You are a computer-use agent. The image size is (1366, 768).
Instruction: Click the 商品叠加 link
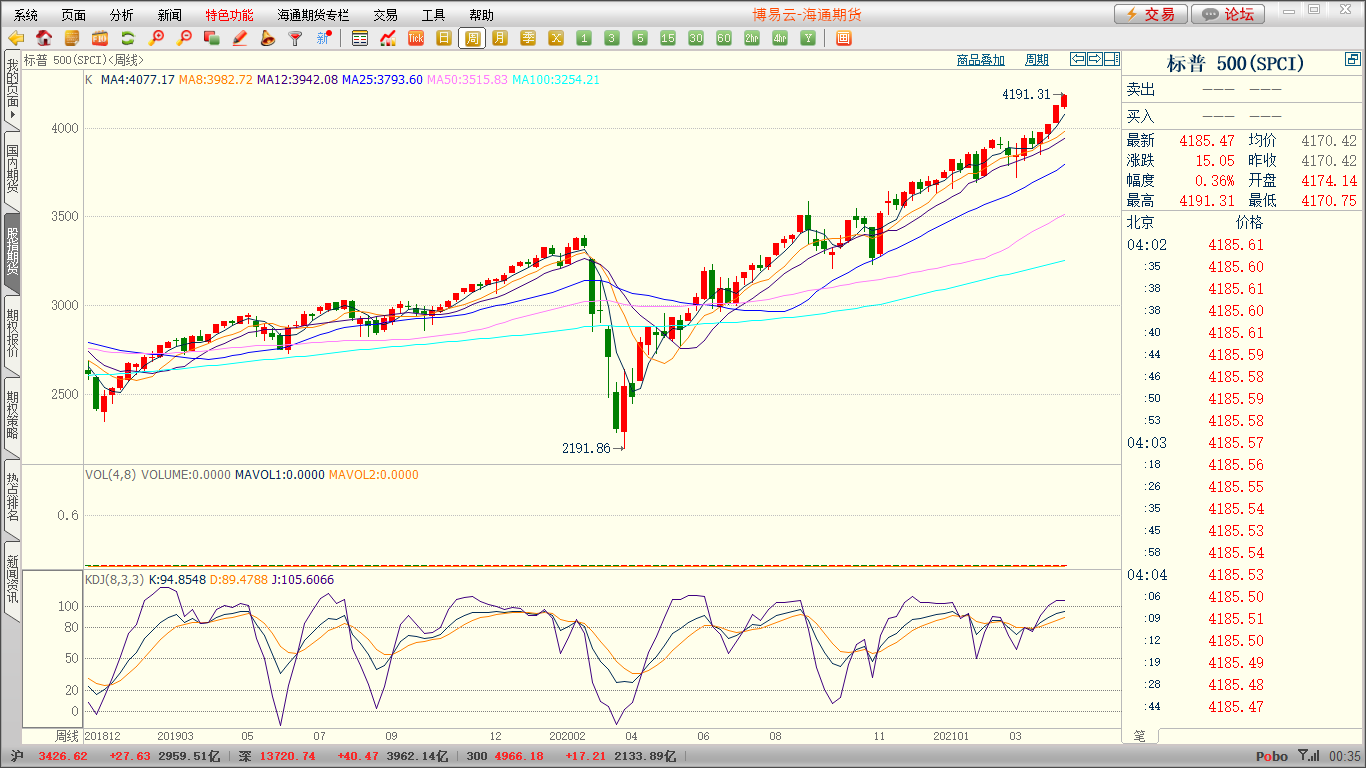coord(980,60)
